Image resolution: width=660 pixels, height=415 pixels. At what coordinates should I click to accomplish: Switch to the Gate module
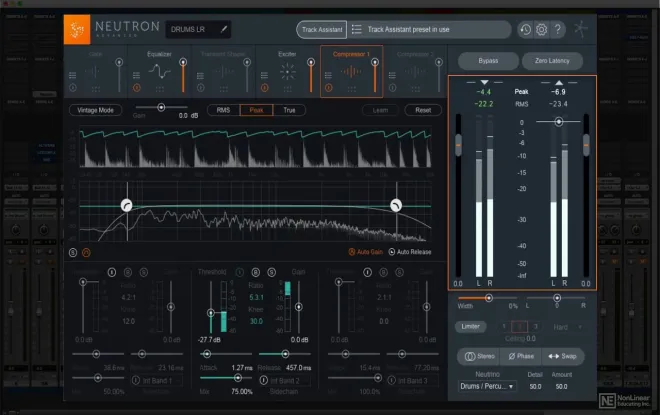tap(96, 72)
